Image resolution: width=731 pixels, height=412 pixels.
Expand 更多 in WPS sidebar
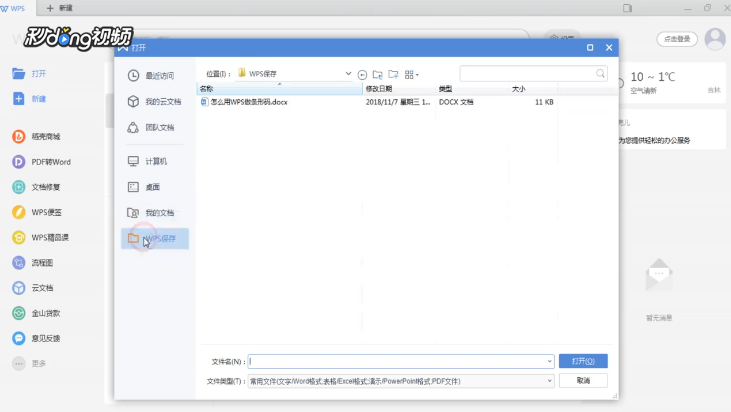pyautogui.click(x=29, y=364)
